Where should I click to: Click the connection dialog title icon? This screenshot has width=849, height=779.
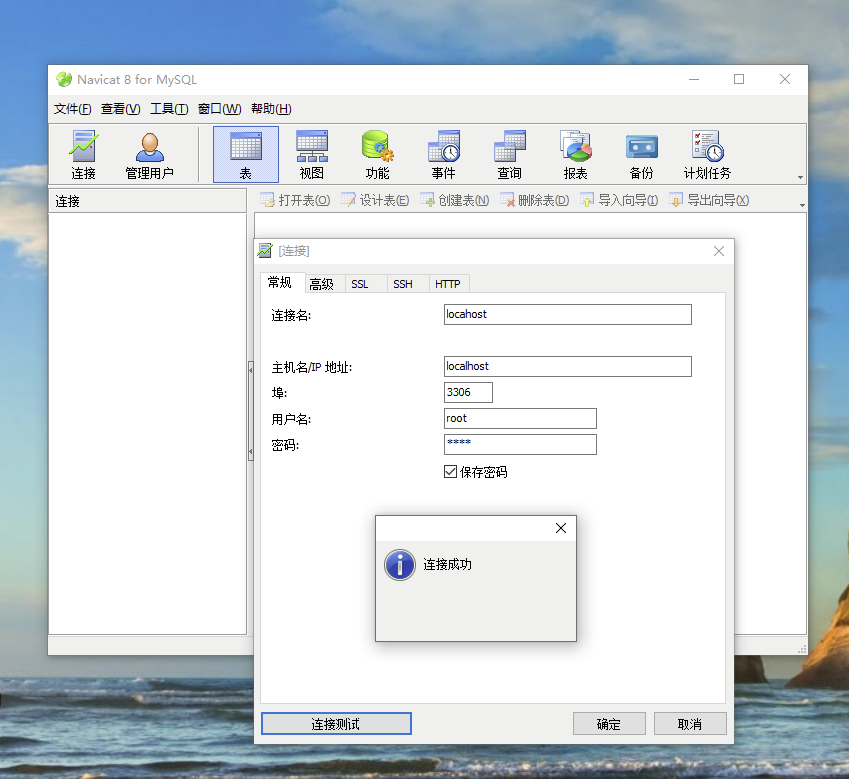(265, 251)
